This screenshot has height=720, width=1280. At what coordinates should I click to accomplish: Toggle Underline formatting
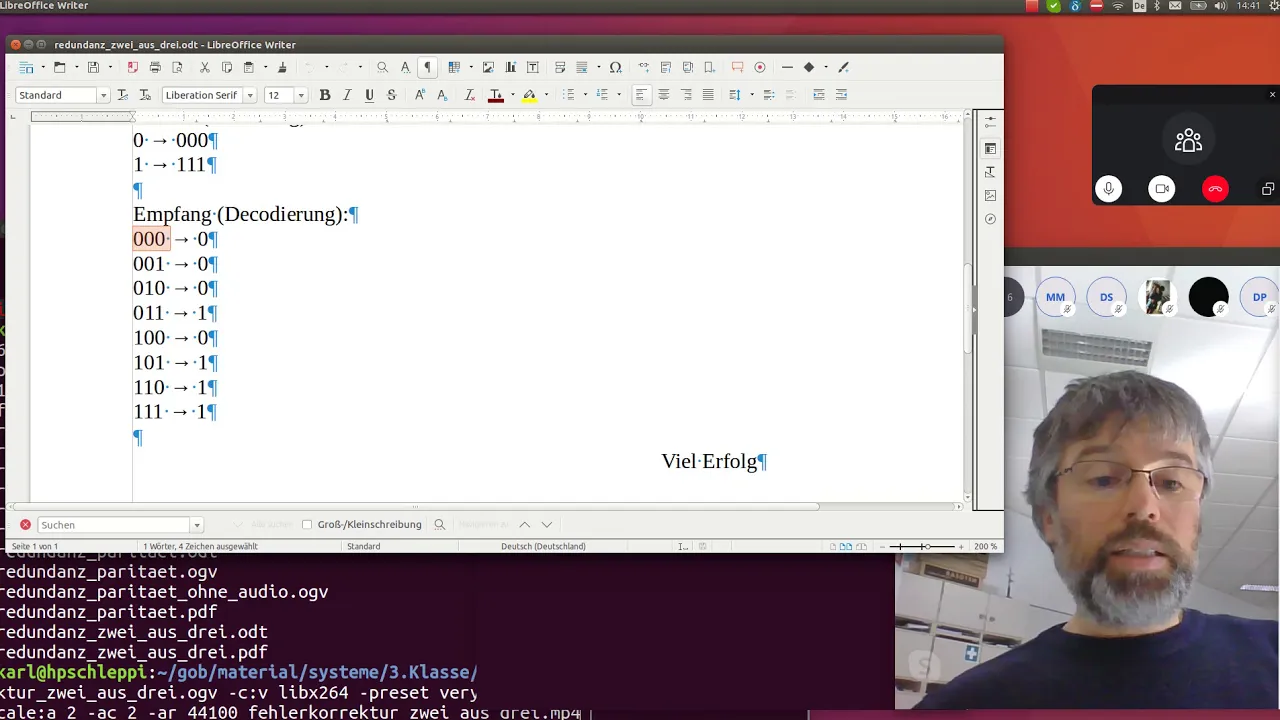coord(369,95)
